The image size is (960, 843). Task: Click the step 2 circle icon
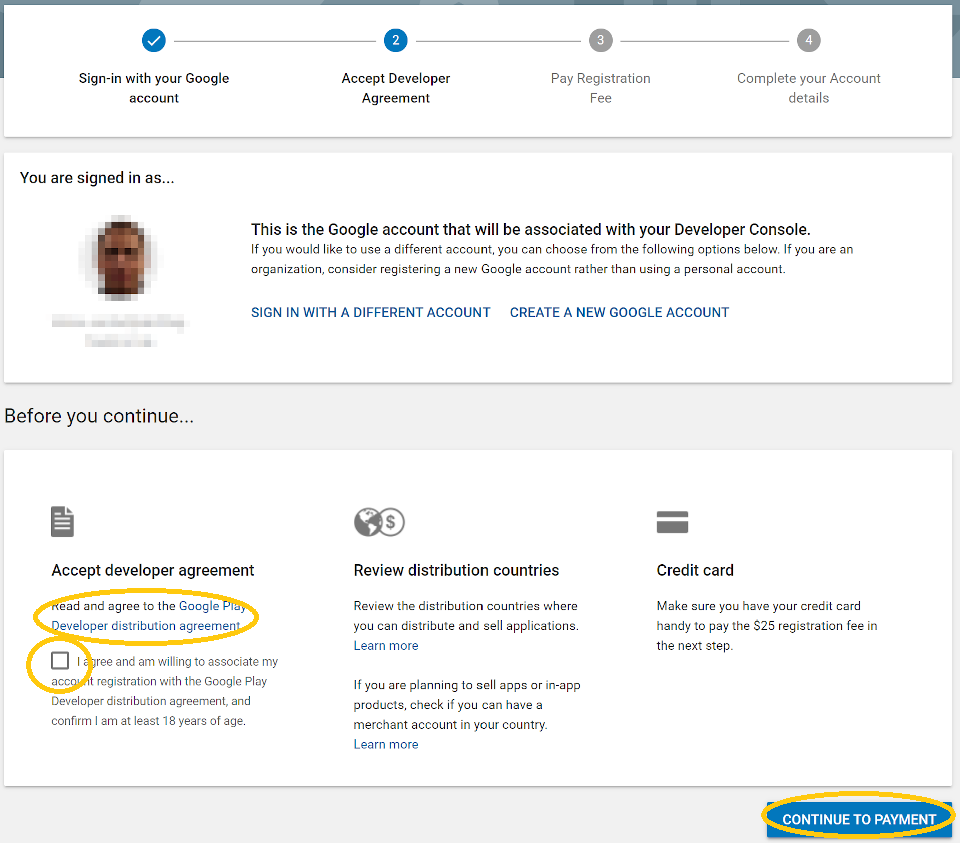point(396,40)
